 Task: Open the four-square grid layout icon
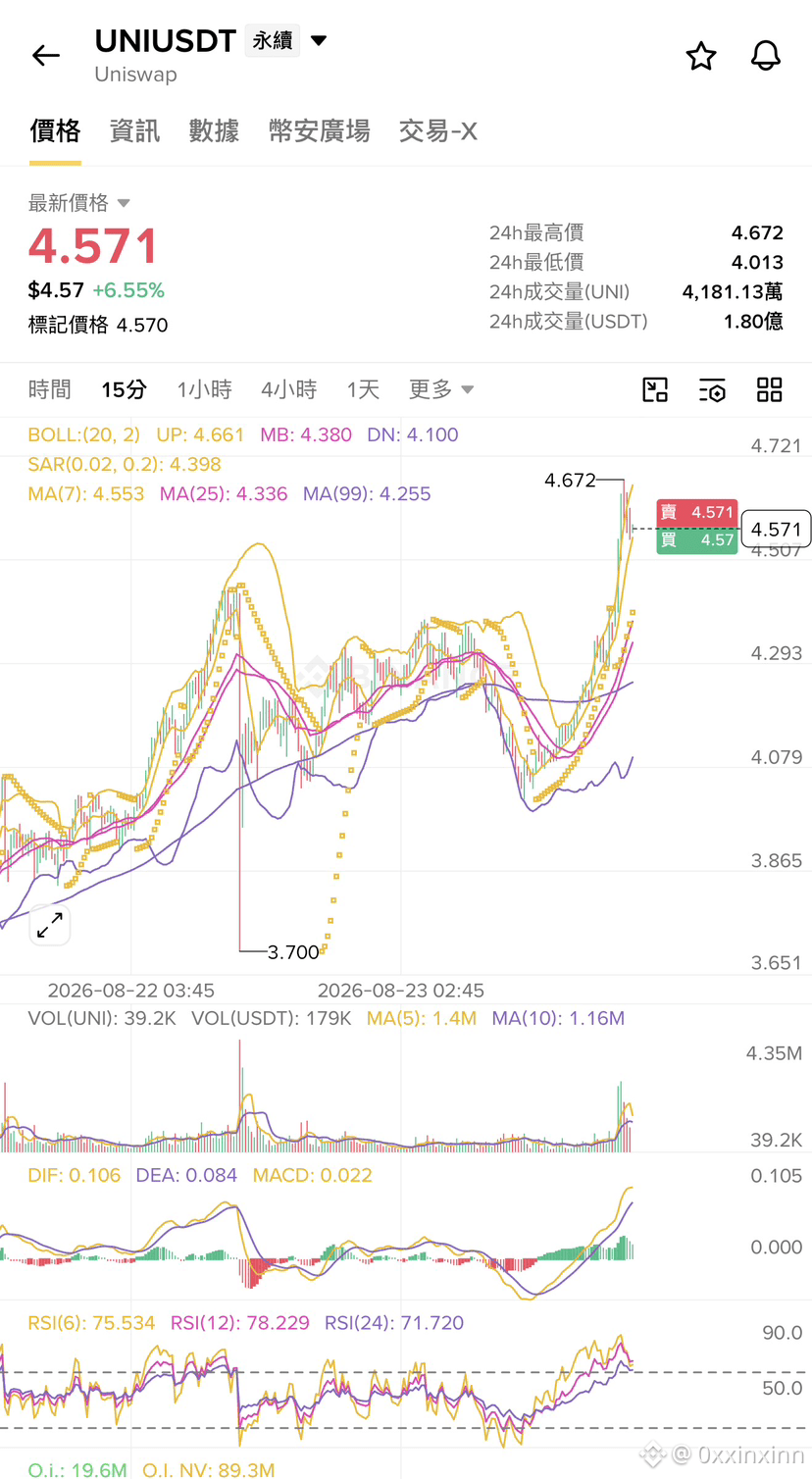click(x=770, y=389)
